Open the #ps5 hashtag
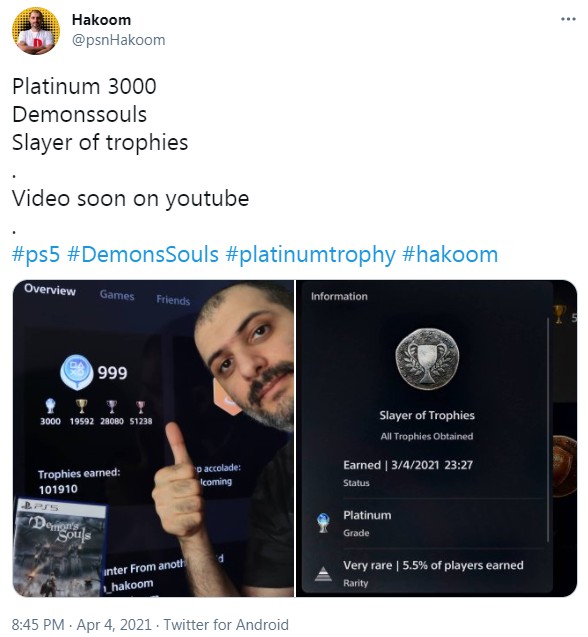The width and height of the screenshot is (588, 637). click(x=36, y=255)
